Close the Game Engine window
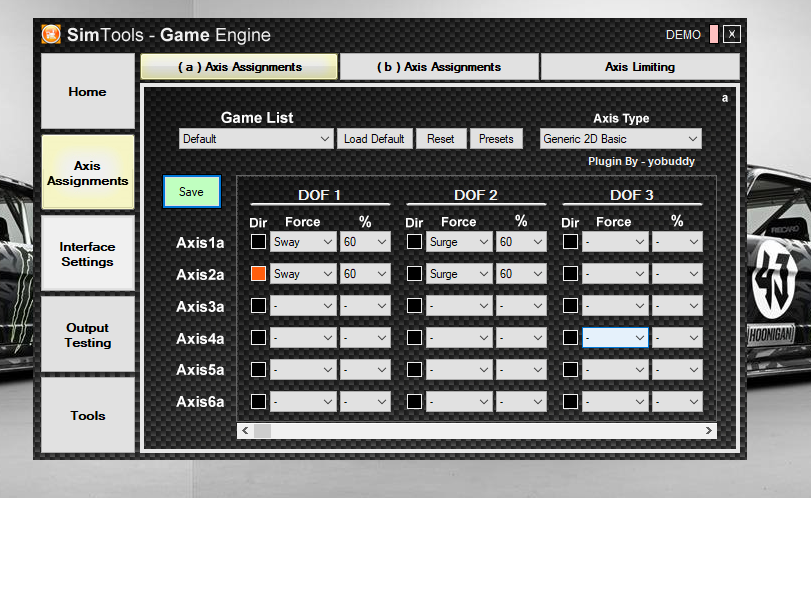This screenshot has width=811, height=616. coord(731,35)
